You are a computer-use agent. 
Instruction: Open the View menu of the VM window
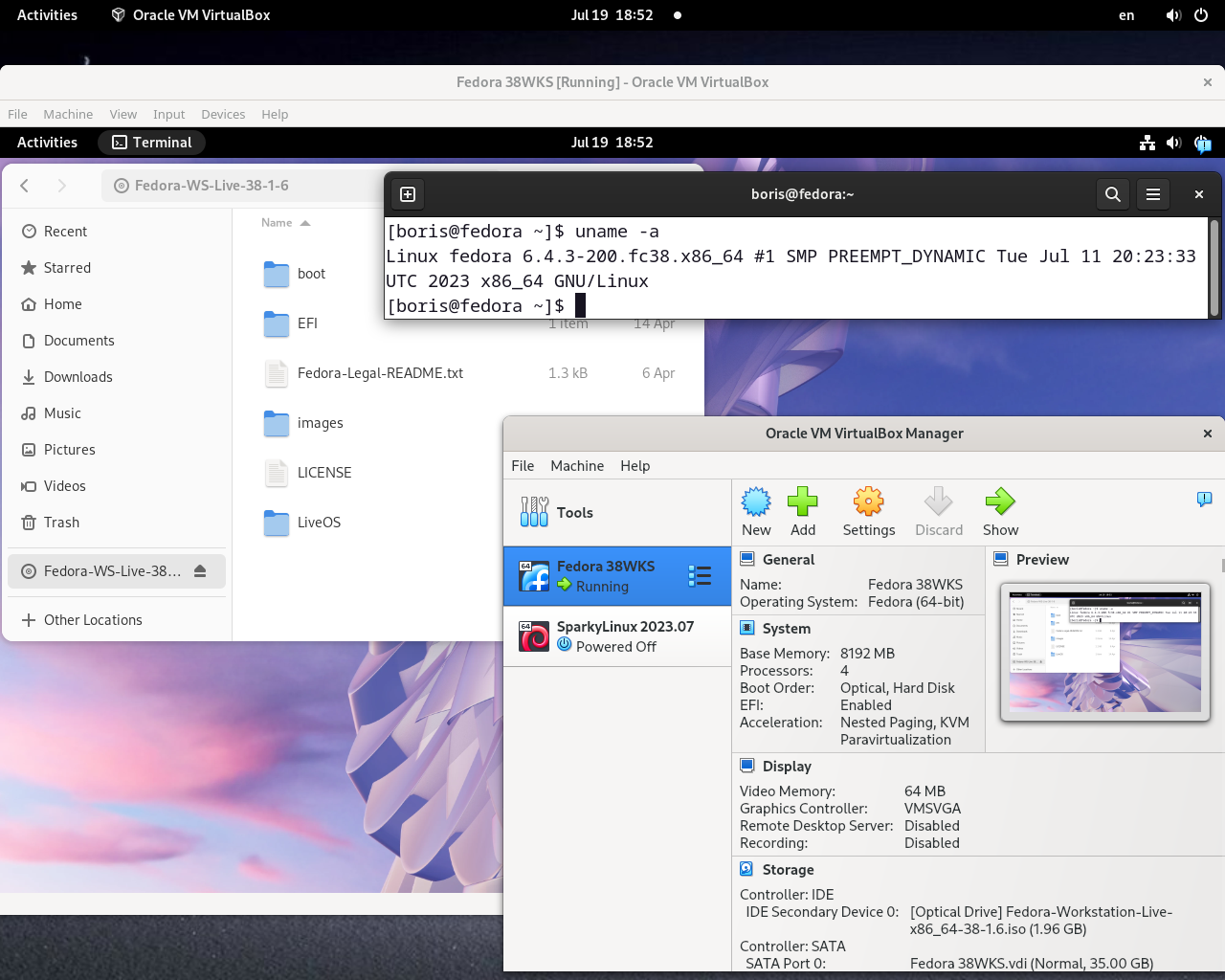click(123, 114)
